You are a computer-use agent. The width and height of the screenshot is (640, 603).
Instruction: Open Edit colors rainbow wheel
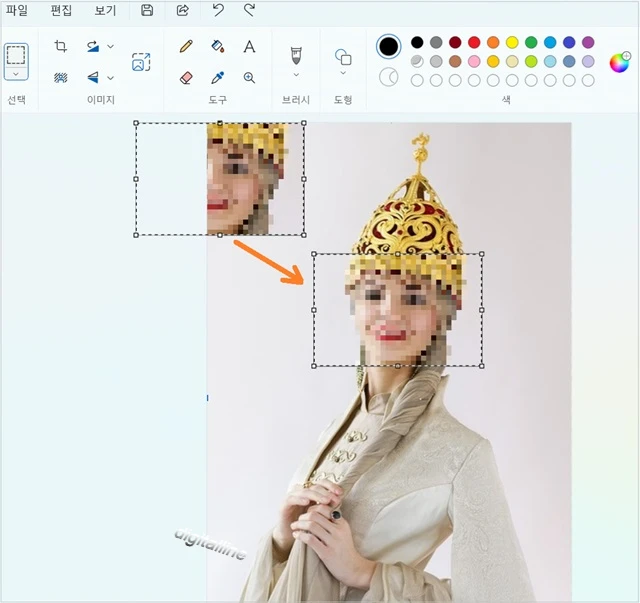(620, 63)
